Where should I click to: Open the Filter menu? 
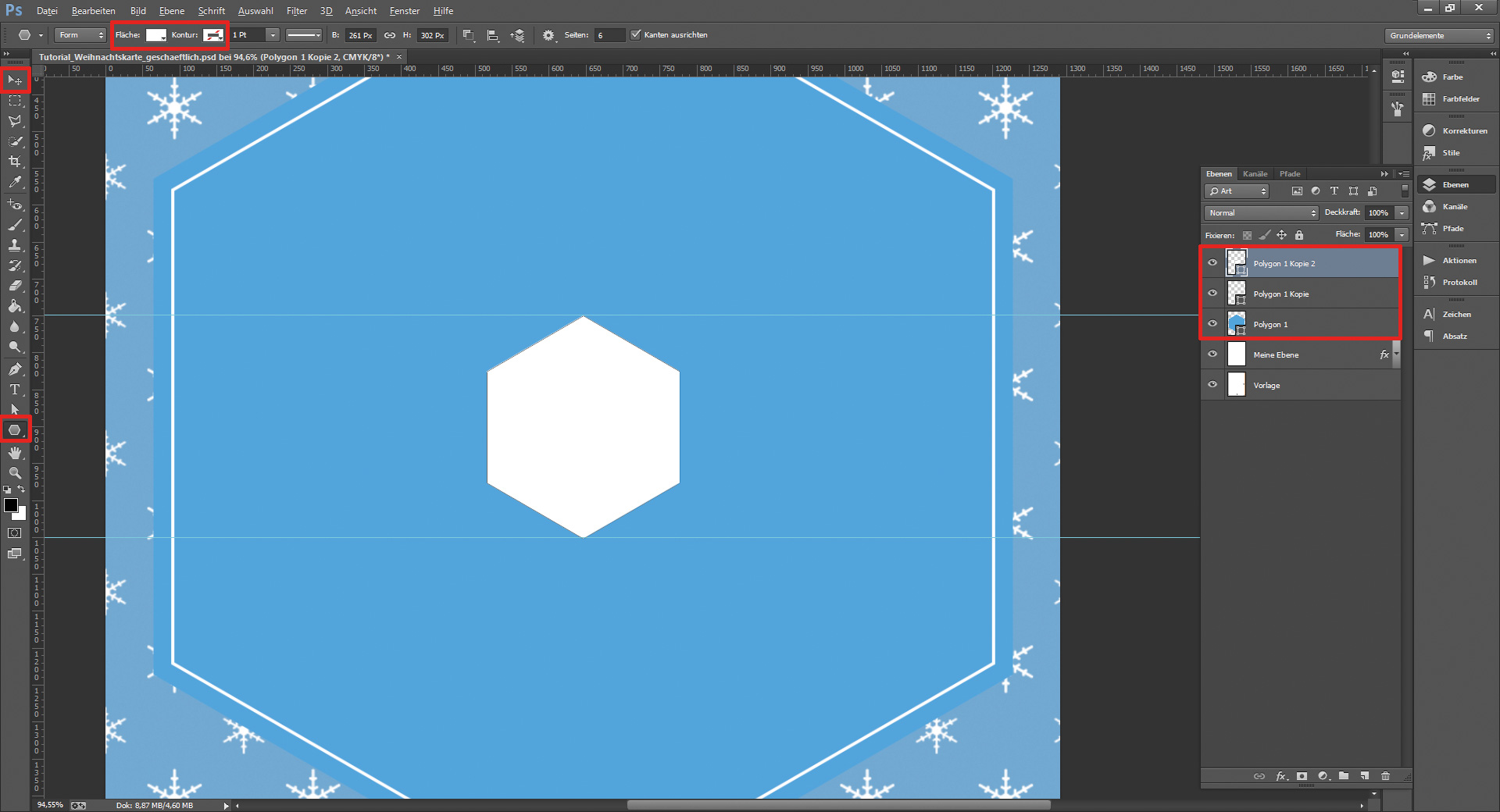point(296,11)
